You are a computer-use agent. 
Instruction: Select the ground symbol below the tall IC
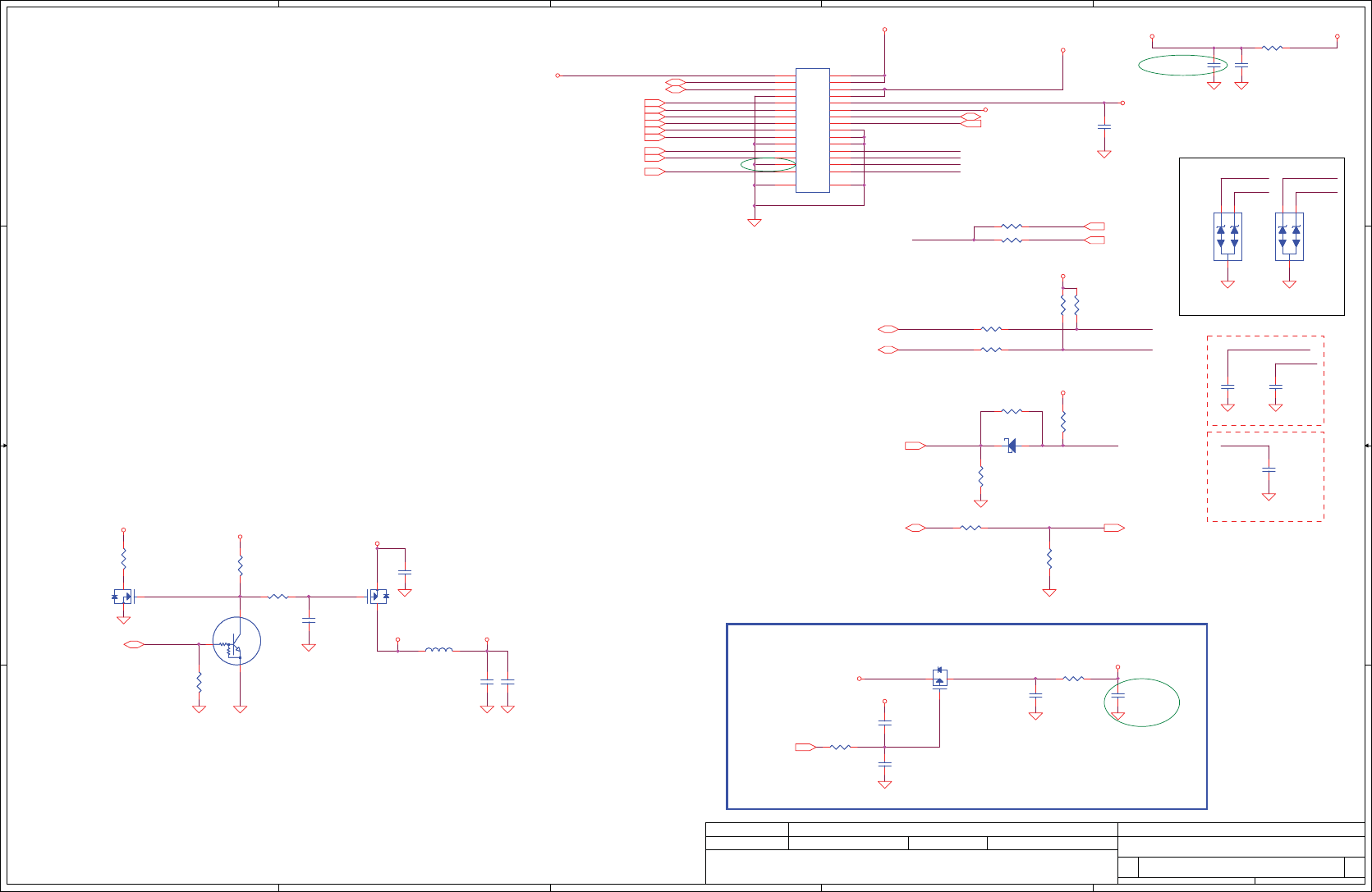(754, 222)
